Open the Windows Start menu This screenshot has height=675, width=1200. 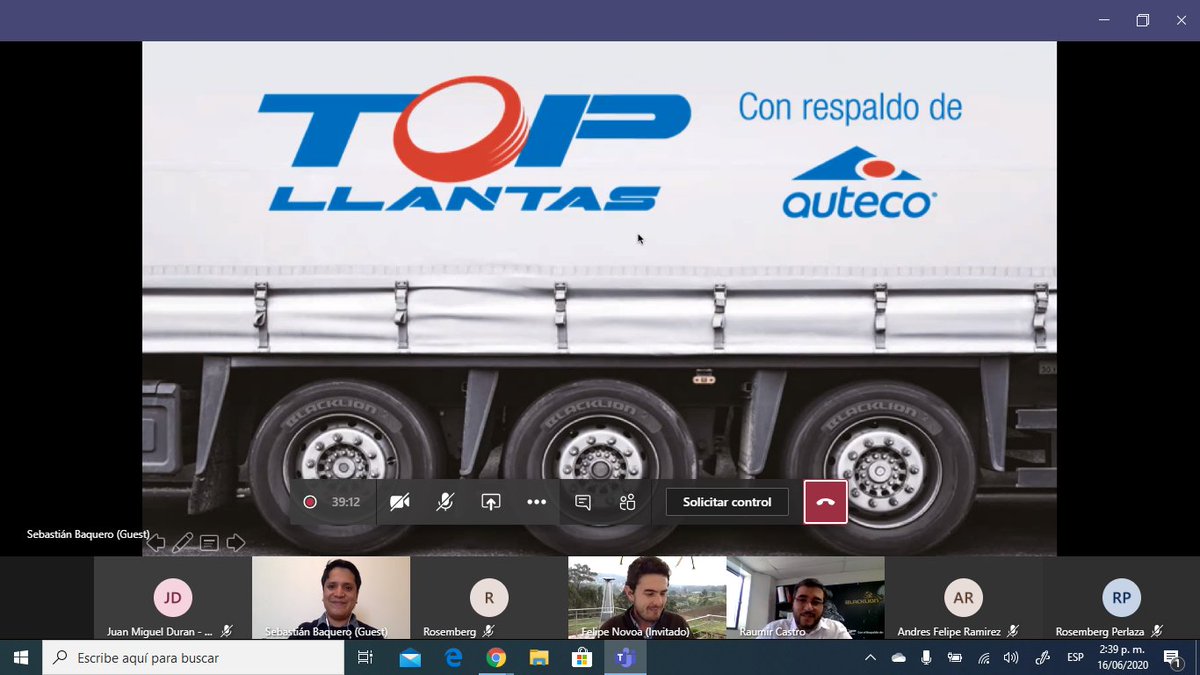click(x=20, y=657)
